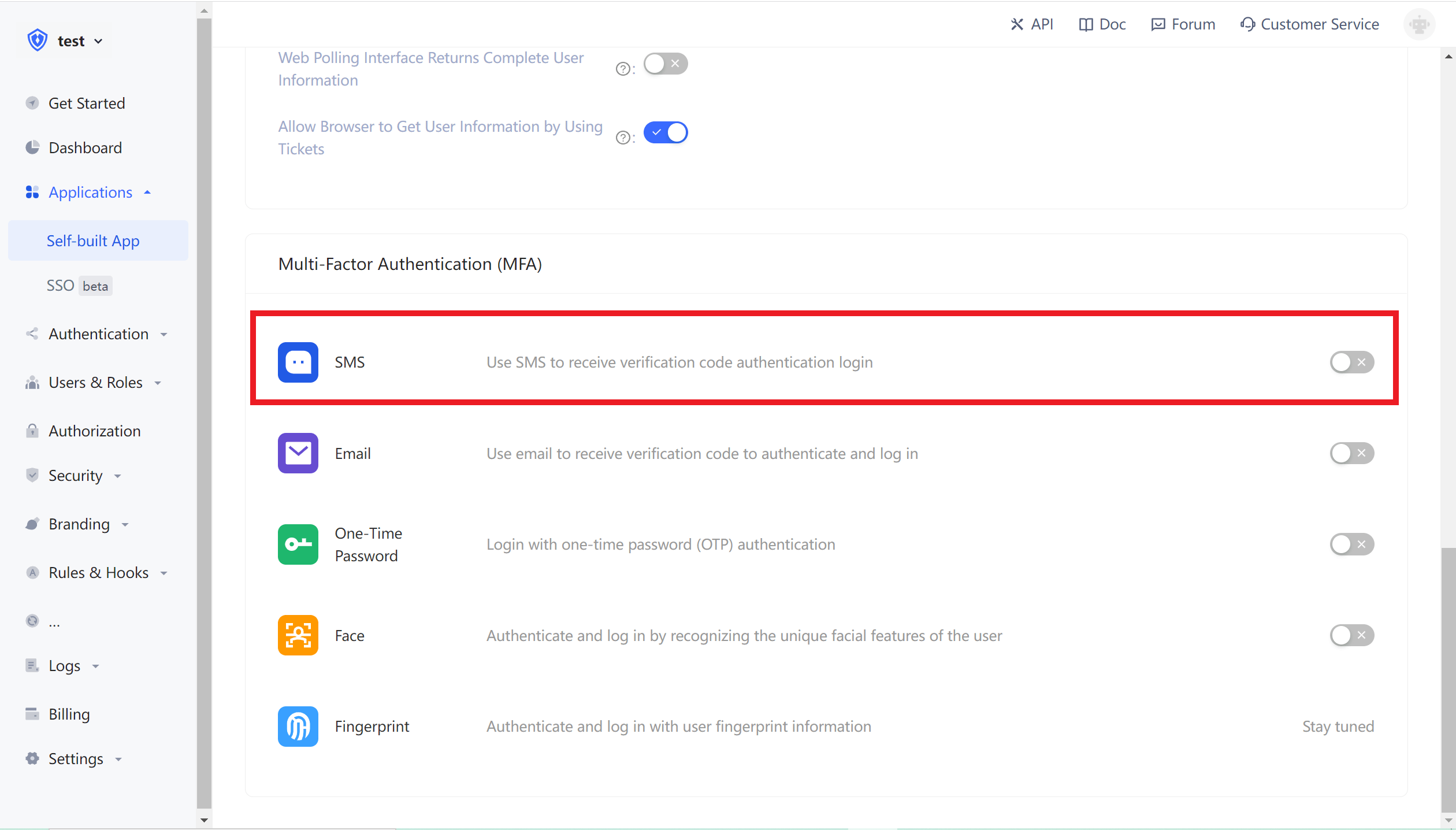1456x830 pixels.
Task: Select the One-Time Password key icon
Action: [x=298, y=544]
